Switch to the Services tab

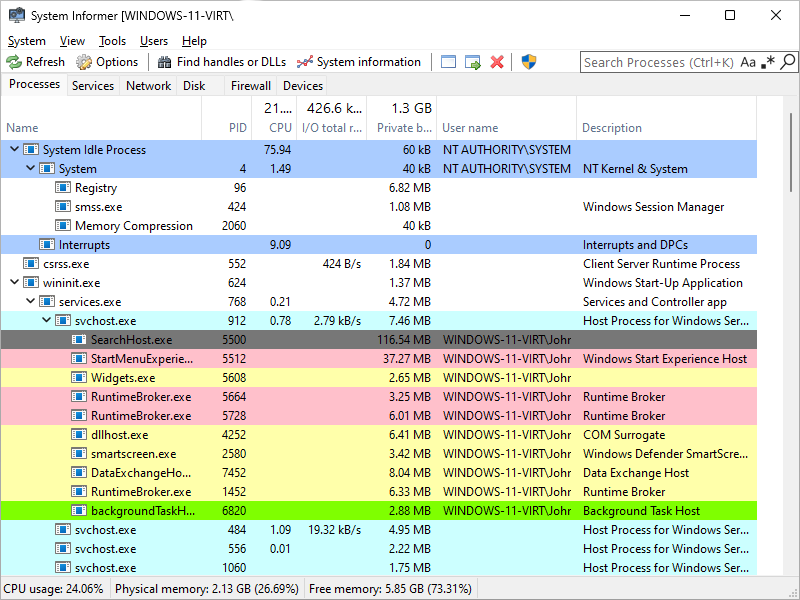coord(93,86)
